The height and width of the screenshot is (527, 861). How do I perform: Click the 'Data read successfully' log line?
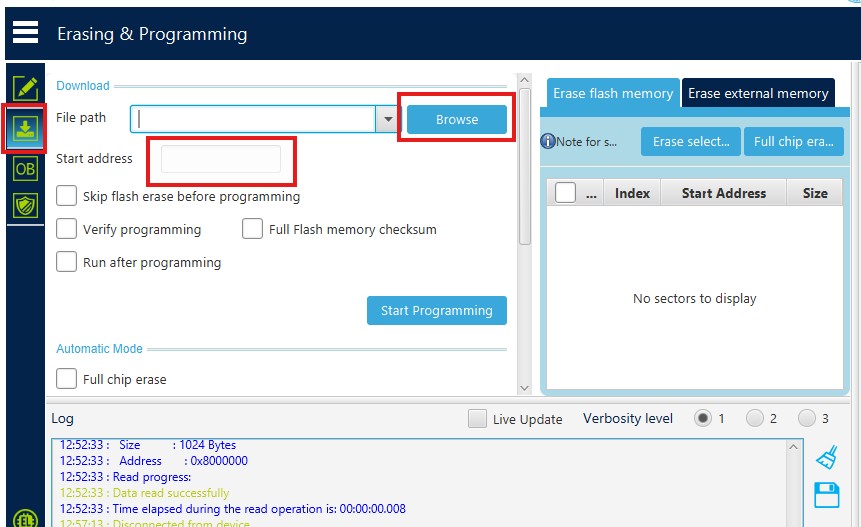tap(144, 493)
